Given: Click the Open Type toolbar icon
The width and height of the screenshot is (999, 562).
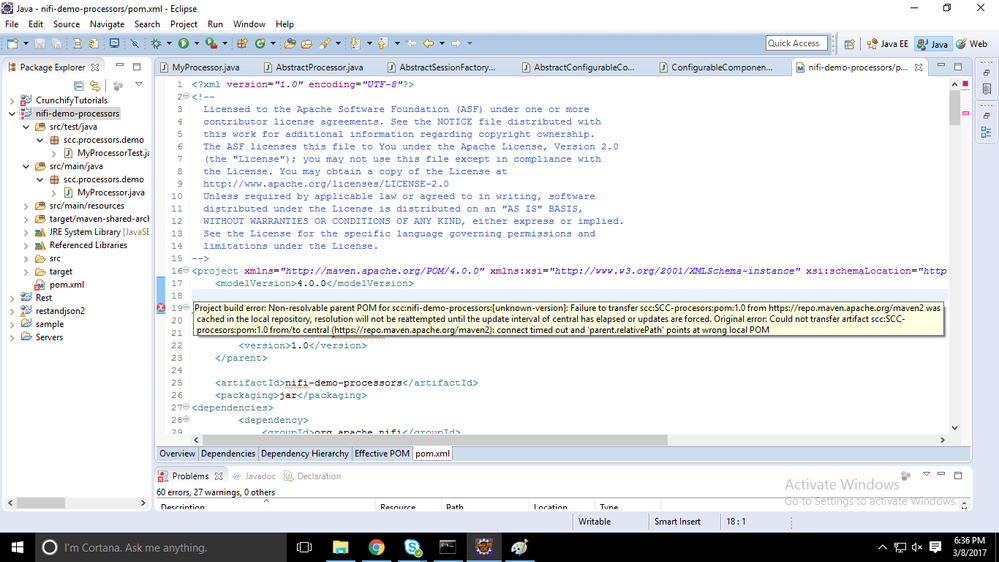Looking at the screenshot, I should [x=290, y=43].
